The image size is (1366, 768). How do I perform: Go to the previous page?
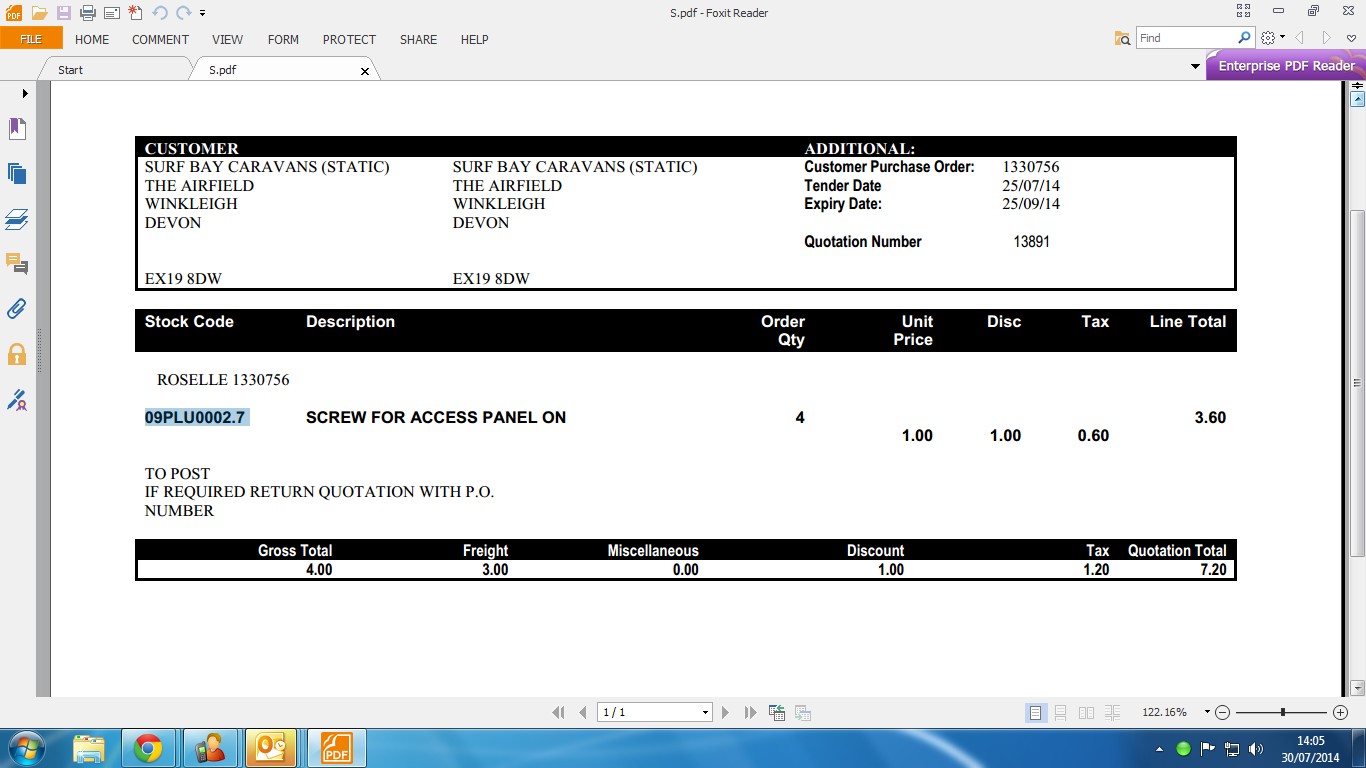[x=584, y=713]
